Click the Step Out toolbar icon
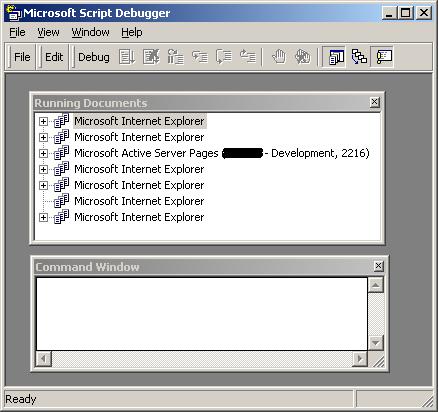The height and width of the screenshot is (412, 438). (x=248, y=57)
